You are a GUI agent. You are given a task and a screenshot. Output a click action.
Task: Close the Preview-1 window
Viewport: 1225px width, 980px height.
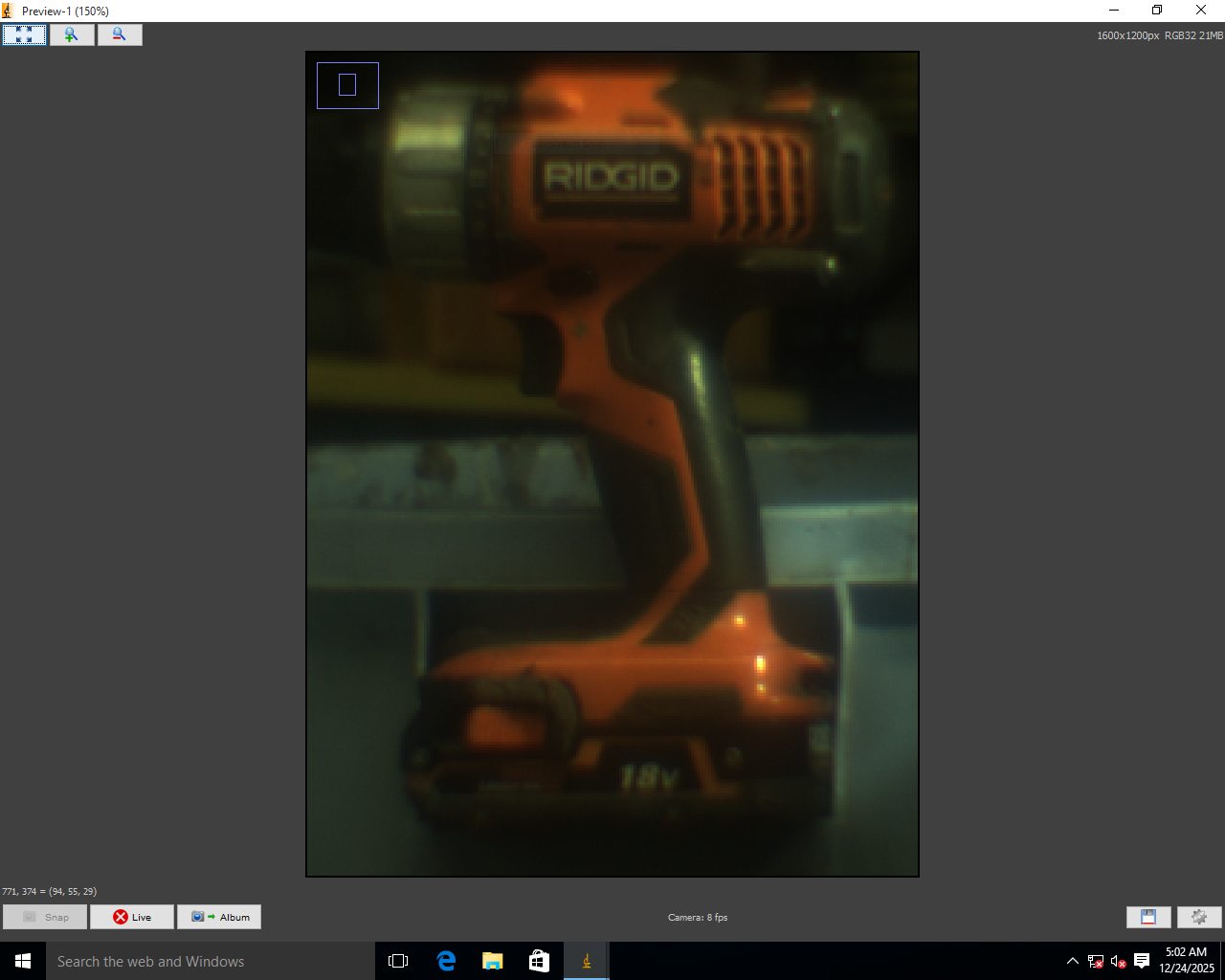coord(1201,11)
